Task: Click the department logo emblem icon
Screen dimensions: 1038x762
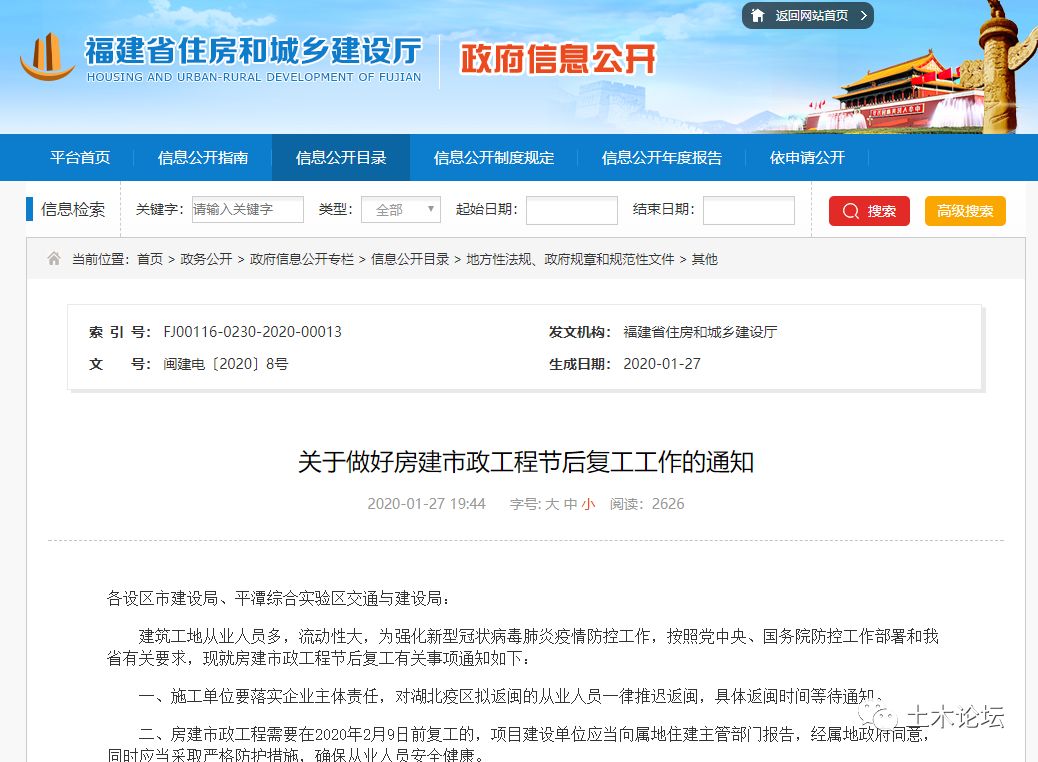Action: pos(47,57)
